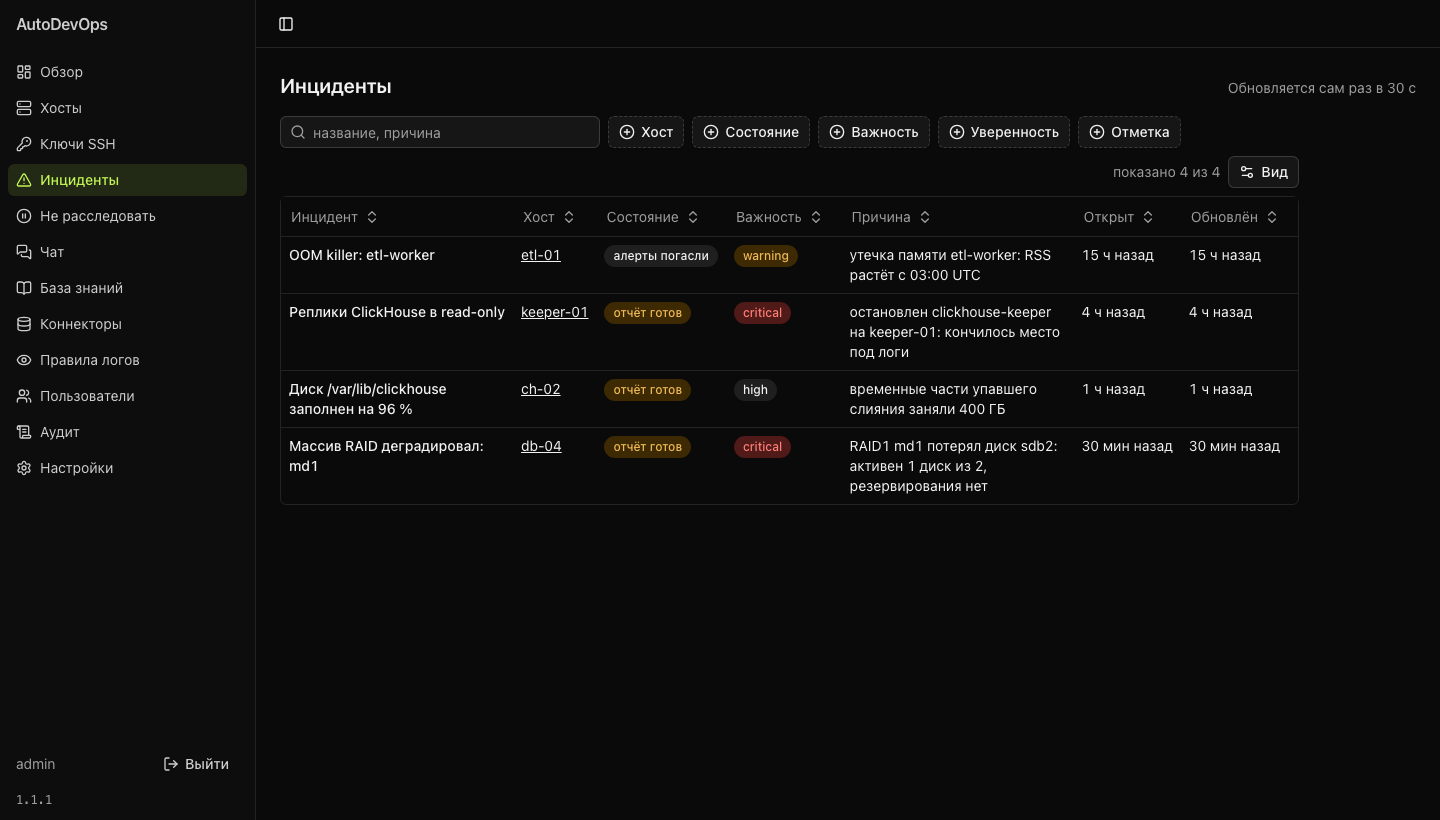Sort by Обновлён column arrows
Viewport: 1440px width, 820px height.
click(1272, 217)
